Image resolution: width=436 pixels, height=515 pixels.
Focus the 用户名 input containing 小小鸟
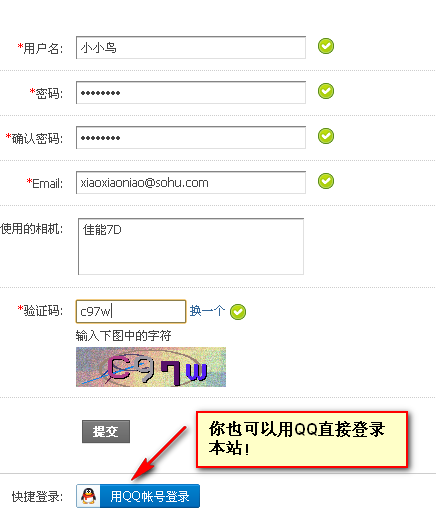[191, 47]
